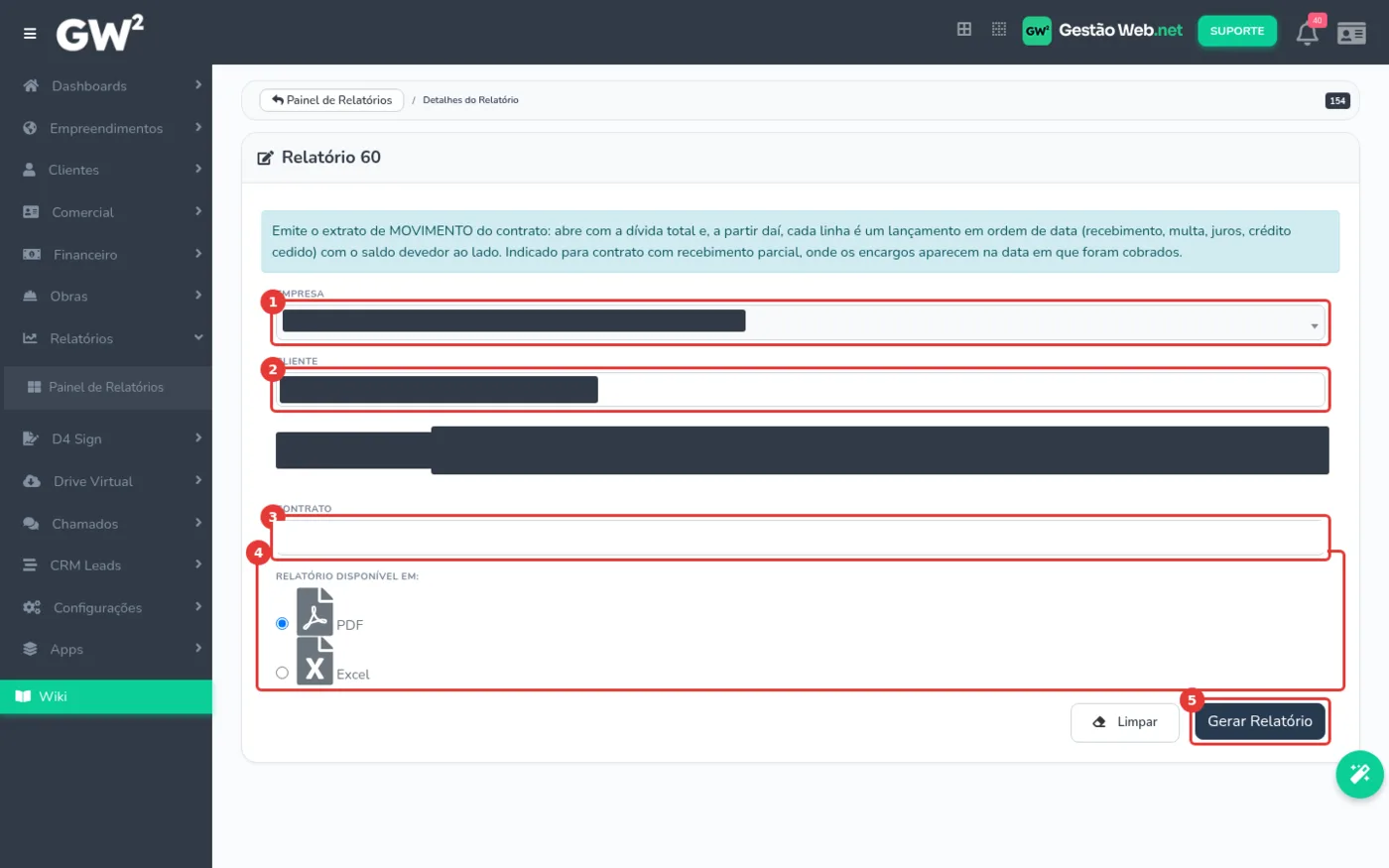
Task: Click the Empreendimentos globe icon
Action: [30, 128]
